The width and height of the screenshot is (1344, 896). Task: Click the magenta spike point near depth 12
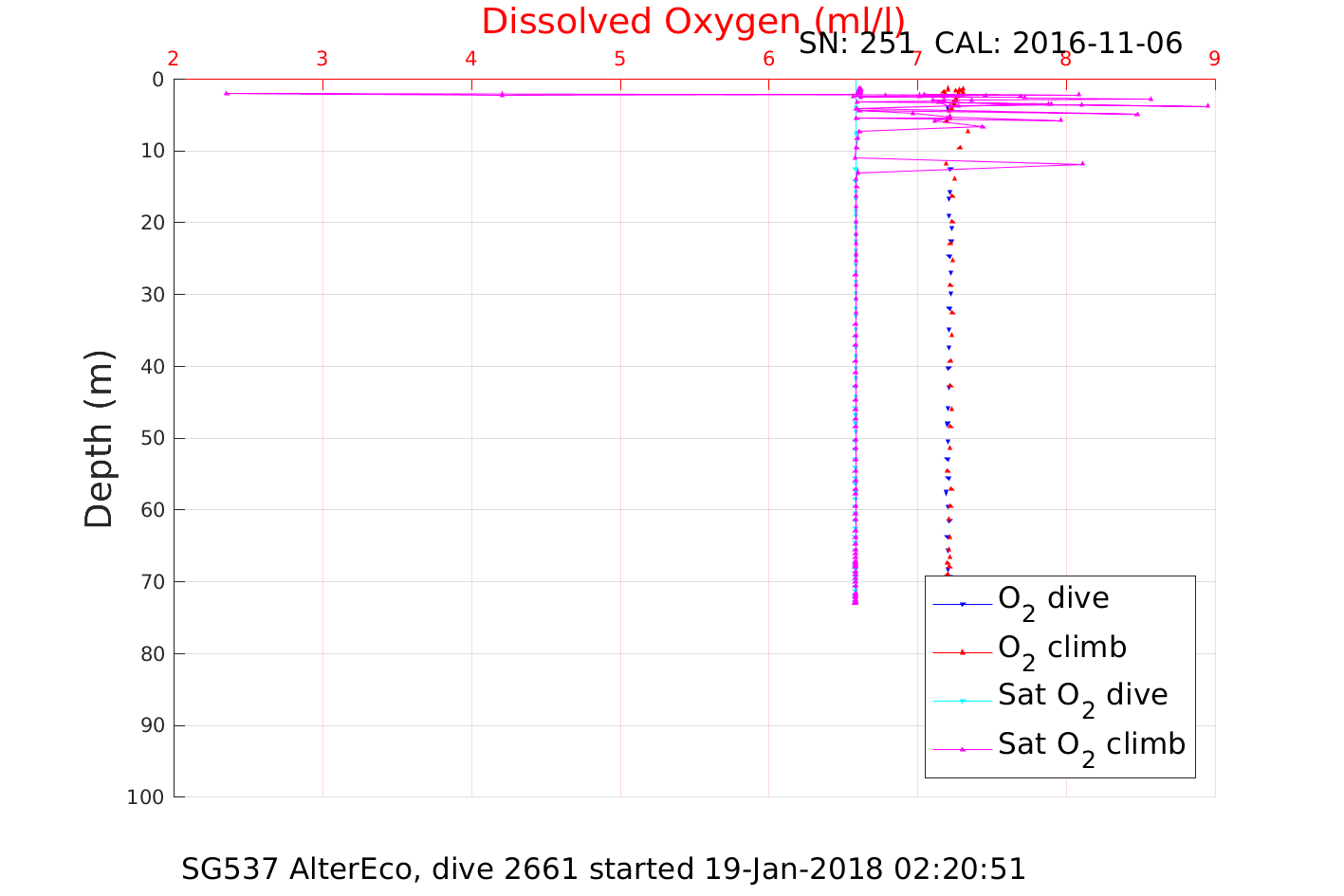[1082, 163]
